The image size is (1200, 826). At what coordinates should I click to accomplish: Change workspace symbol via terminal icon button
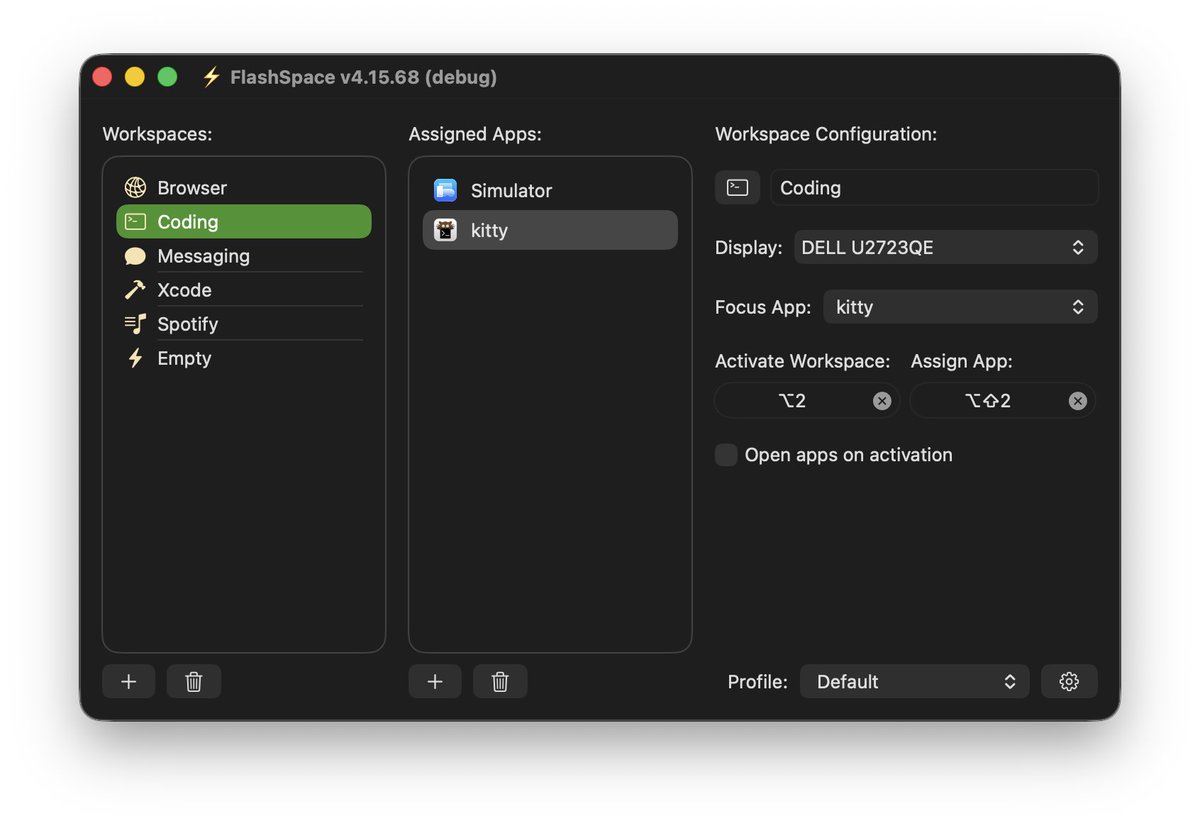(x=737, y=187)
